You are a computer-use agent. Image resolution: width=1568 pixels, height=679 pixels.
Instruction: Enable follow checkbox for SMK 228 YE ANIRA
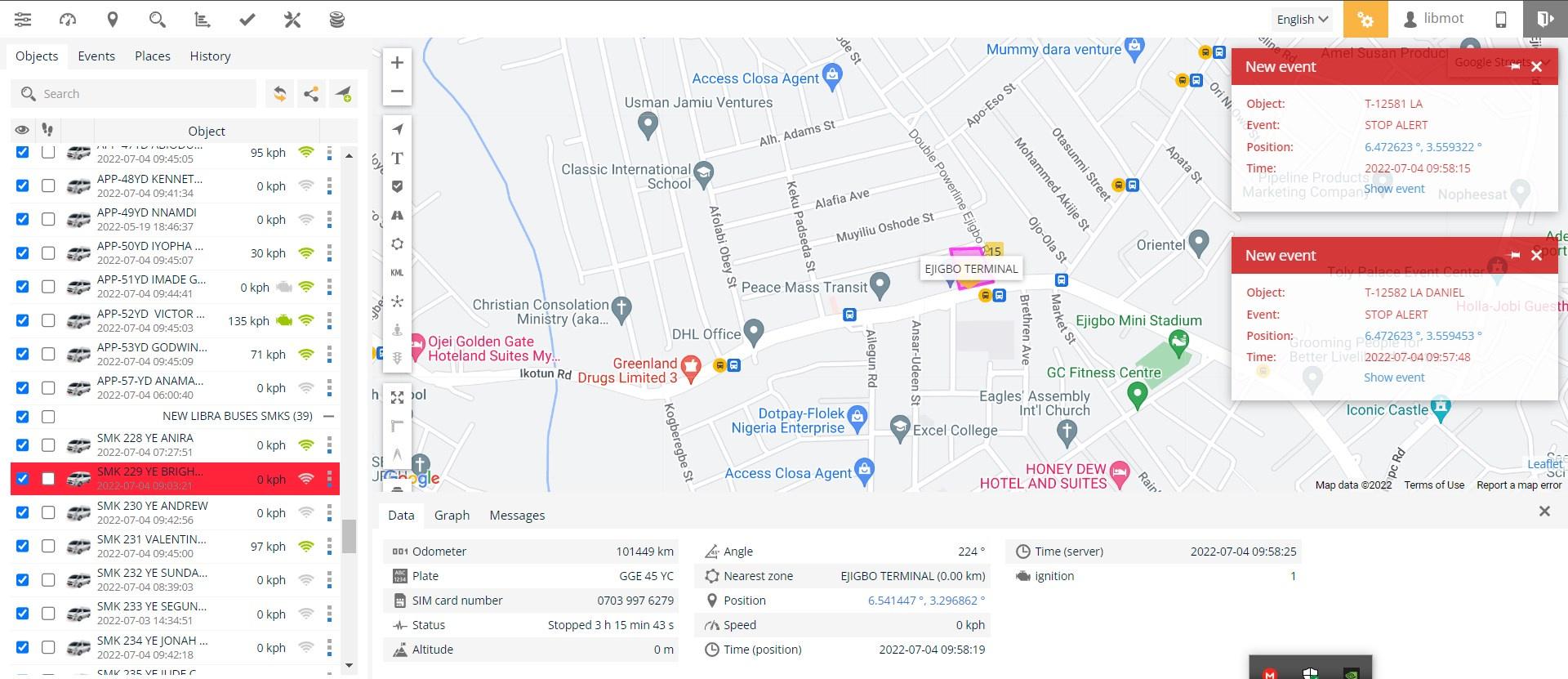(48, 445)
